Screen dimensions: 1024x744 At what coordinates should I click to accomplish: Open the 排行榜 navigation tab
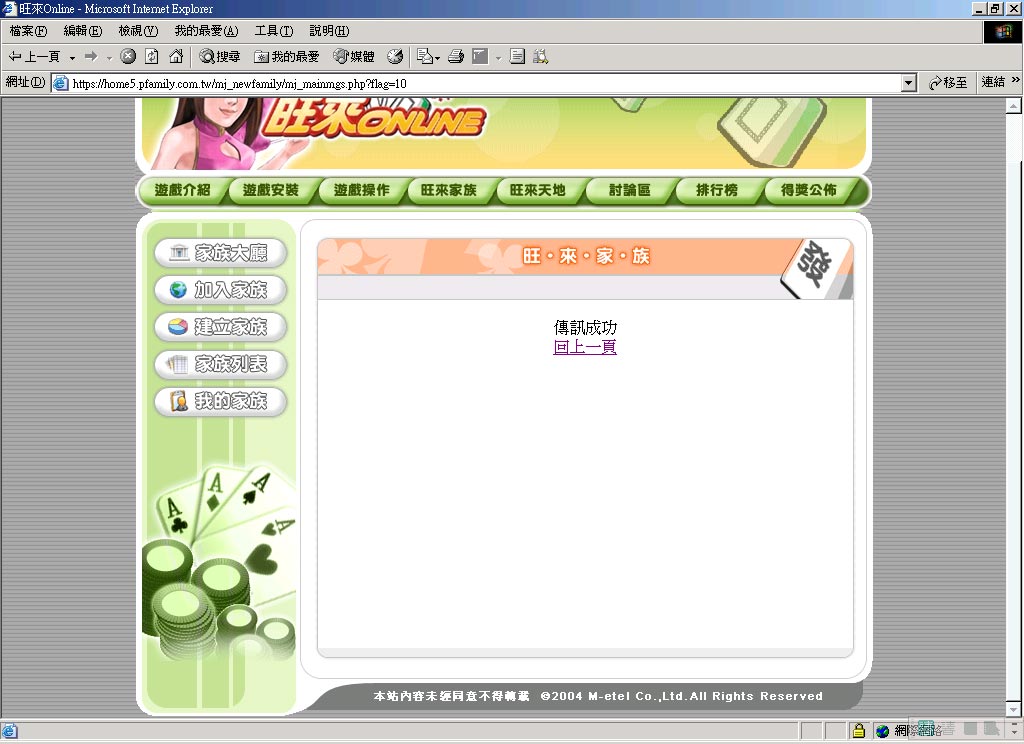(717, 190)
